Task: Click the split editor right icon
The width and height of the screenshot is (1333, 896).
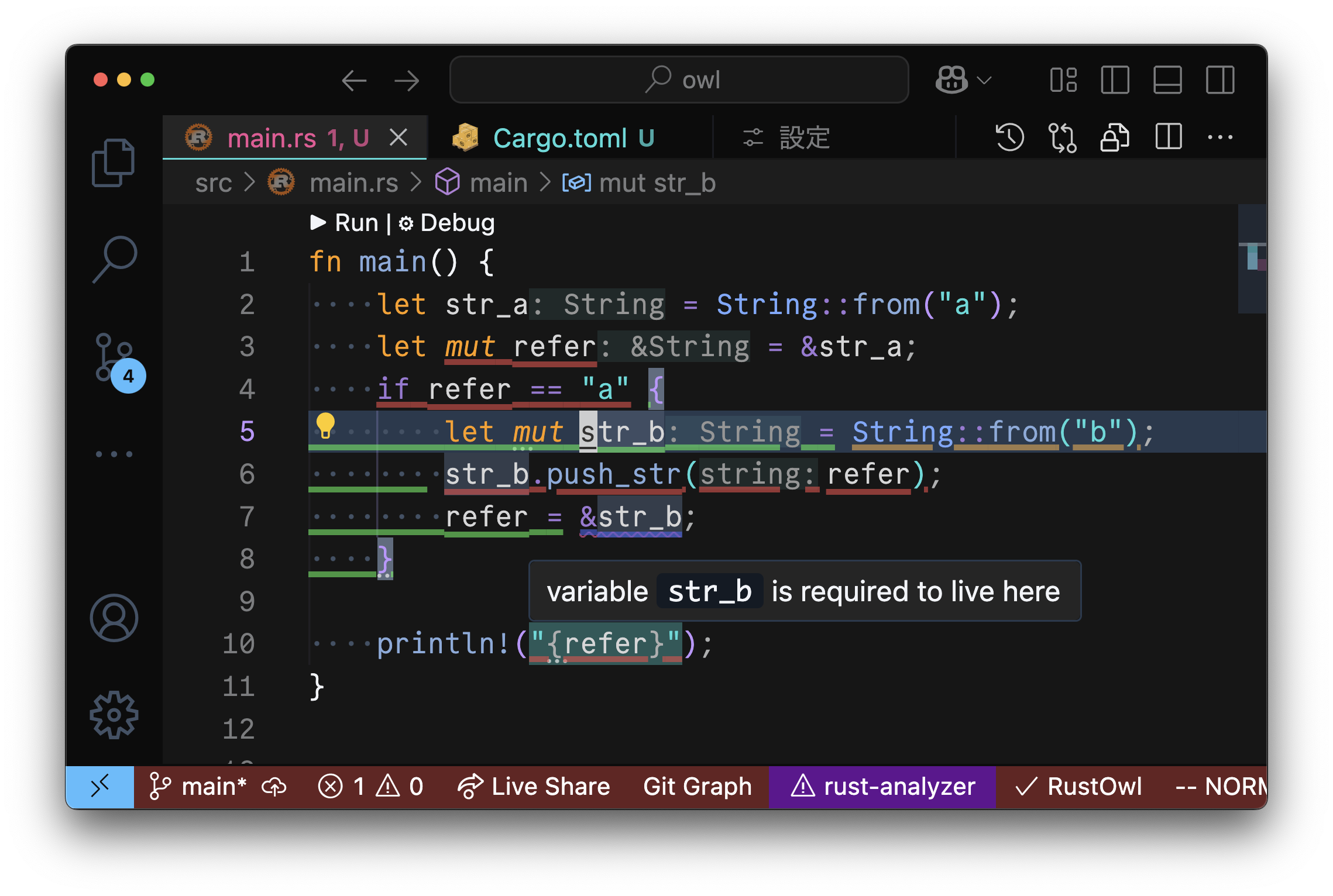Action: point(1169,138)
